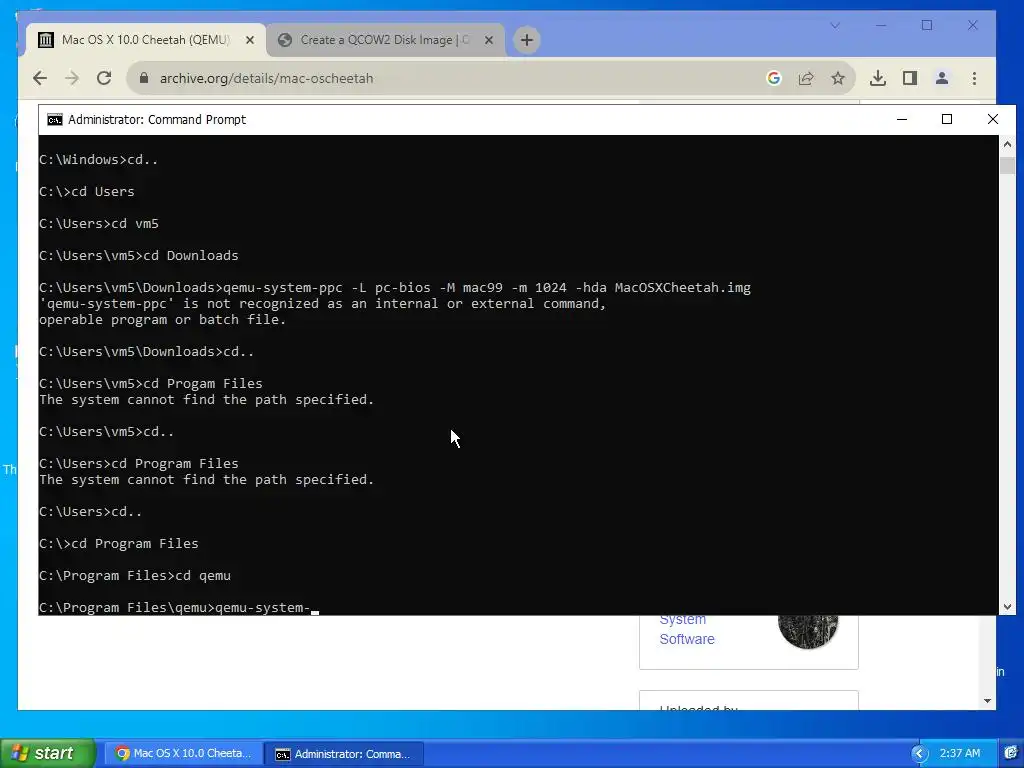Screen dimensions: 1024x768
Task: Click the 'C:\Users\vm5>cd Downloads' line
Action: point(138,255)
